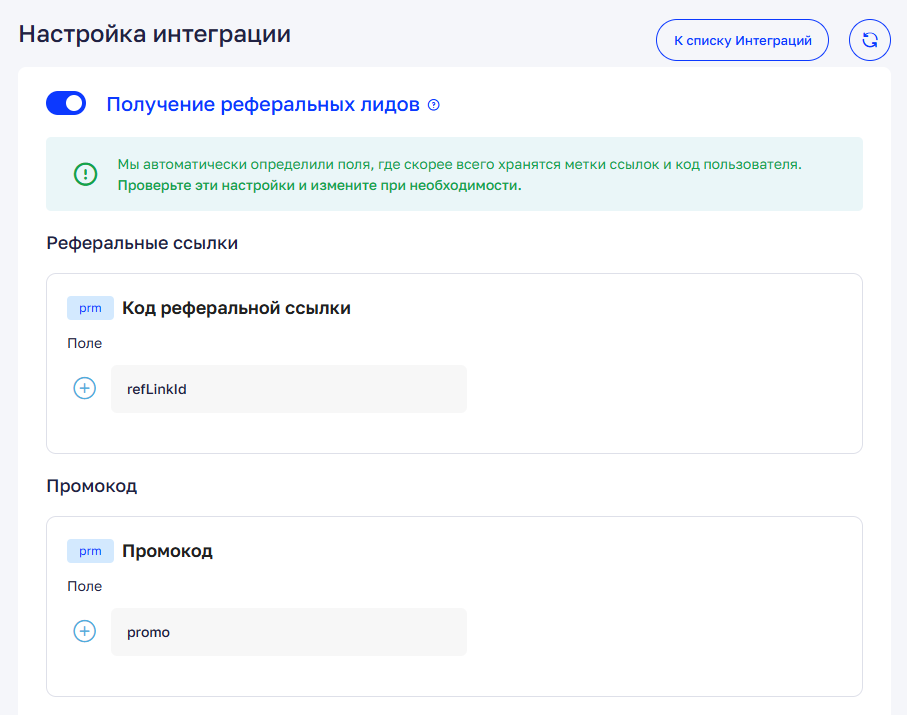Click the Настройка интеграции page heading
The image size is (907, 715).
[x=155, y=34]
